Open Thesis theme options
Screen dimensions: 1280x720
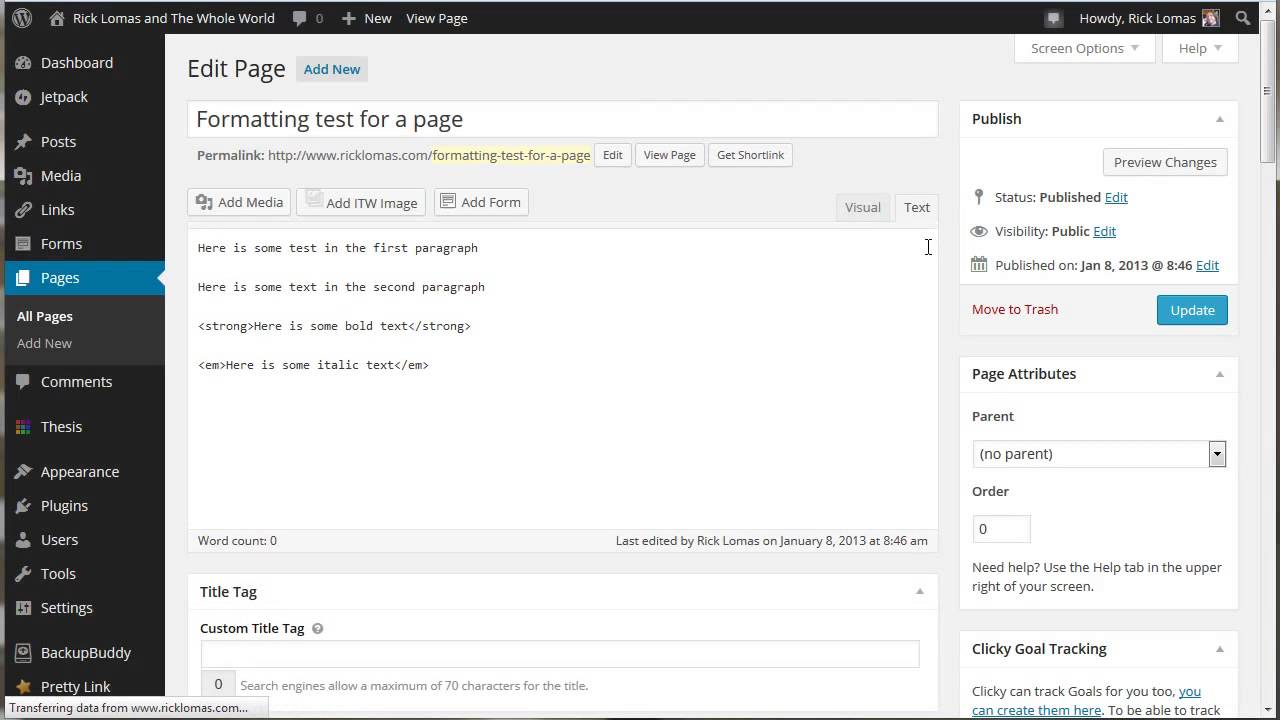[x=61, y=427]
